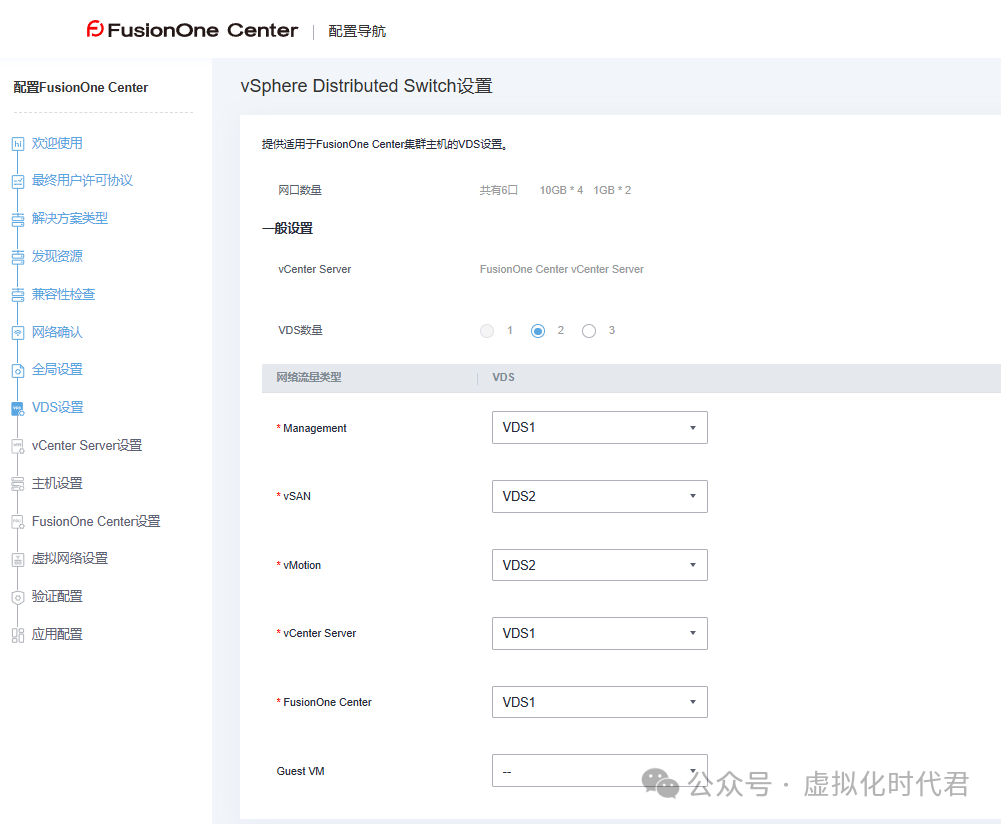The width and height of the screenshot is (1001, 824).
Task: Click the 网络流量类型 column header
Action: (x=309, y=377)
